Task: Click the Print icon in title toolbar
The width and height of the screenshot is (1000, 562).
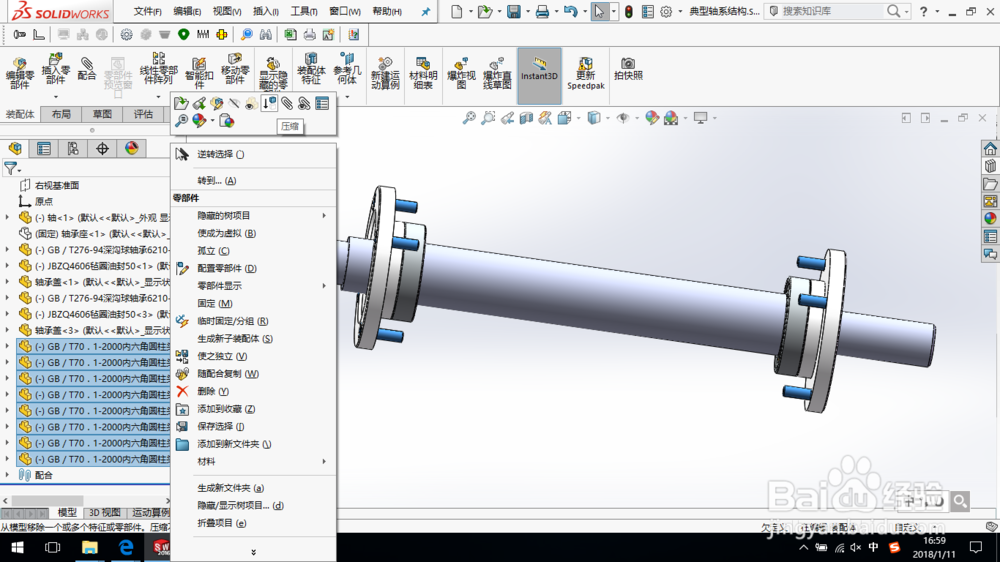Action: (542, 11)
